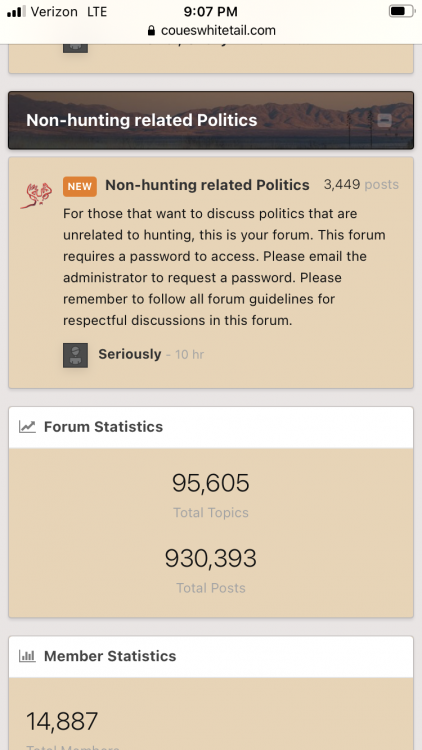Tap the battery icon in status bar
Viewport: 422px width, 750px height.
[402, 11]
